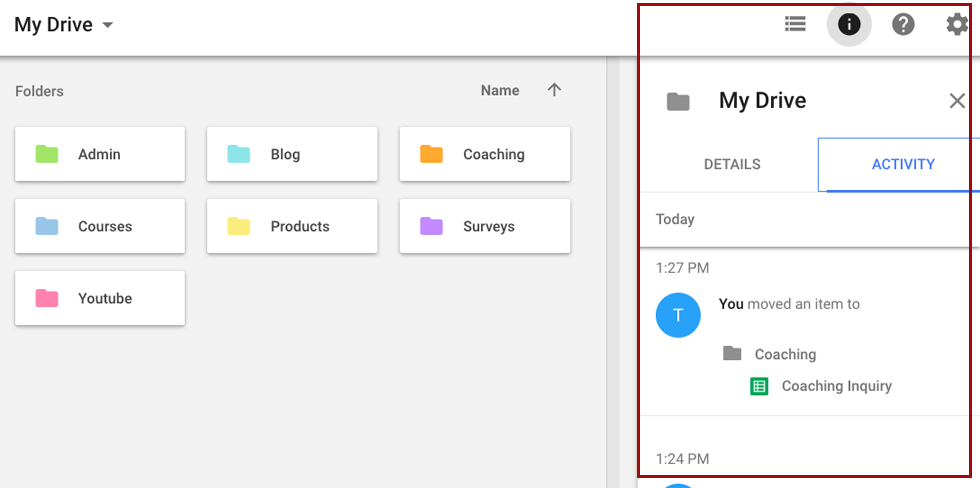
Task: Click the Name sort option
Action: pos(500,91)
